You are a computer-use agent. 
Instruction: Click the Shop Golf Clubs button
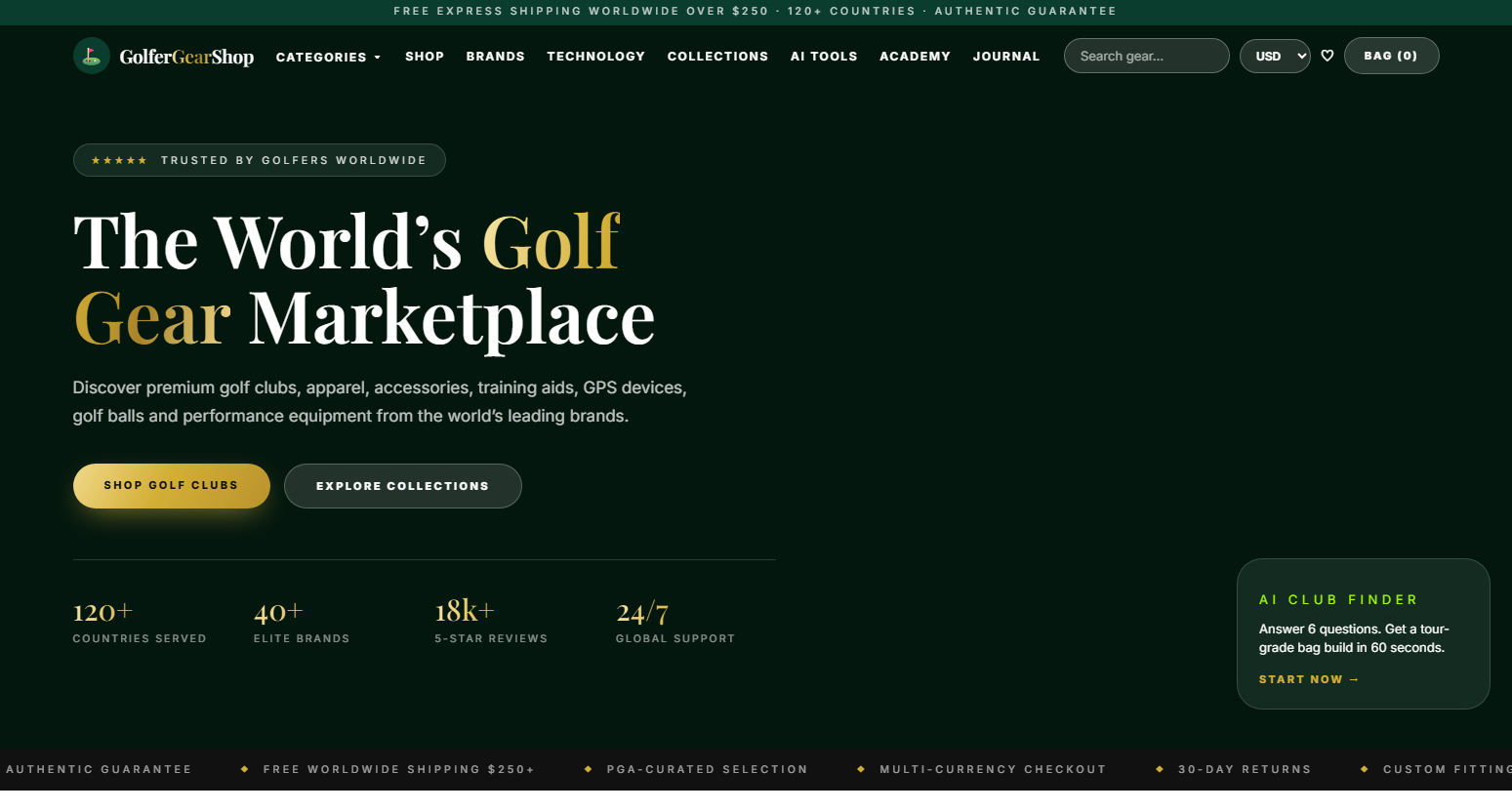pos(172,486)
